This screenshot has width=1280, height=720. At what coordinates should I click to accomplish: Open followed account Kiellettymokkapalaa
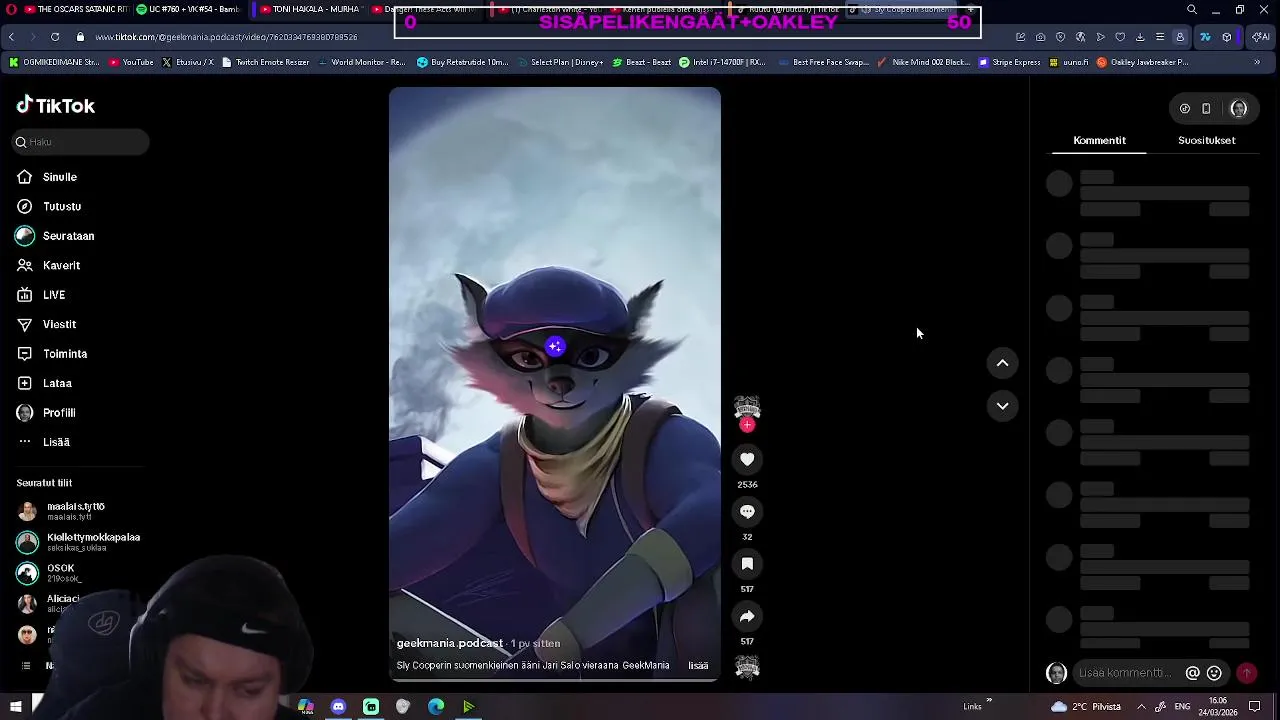point(80,542)
